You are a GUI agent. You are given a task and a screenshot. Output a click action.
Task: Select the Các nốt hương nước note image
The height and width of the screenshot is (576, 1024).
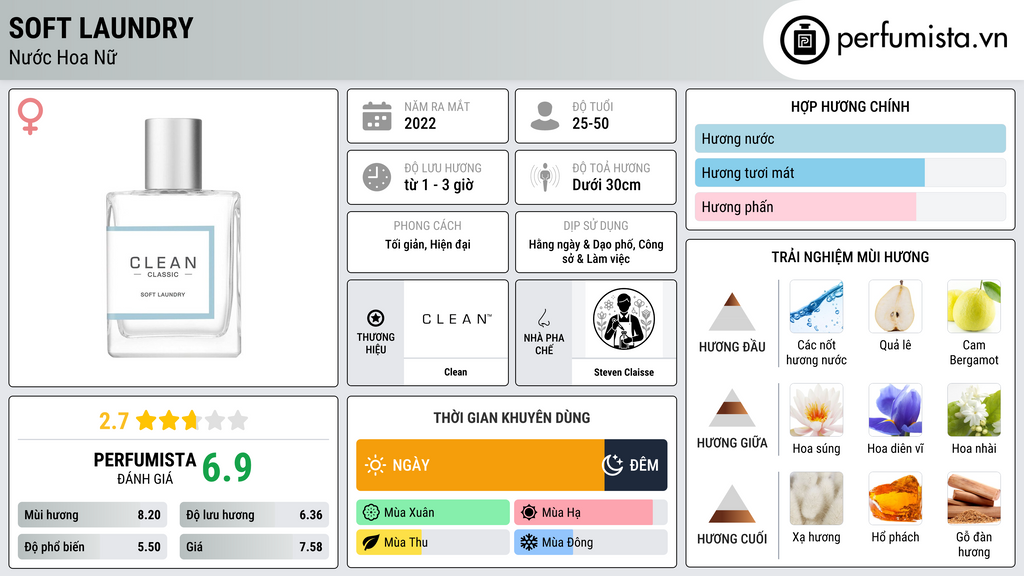point(816,306)
